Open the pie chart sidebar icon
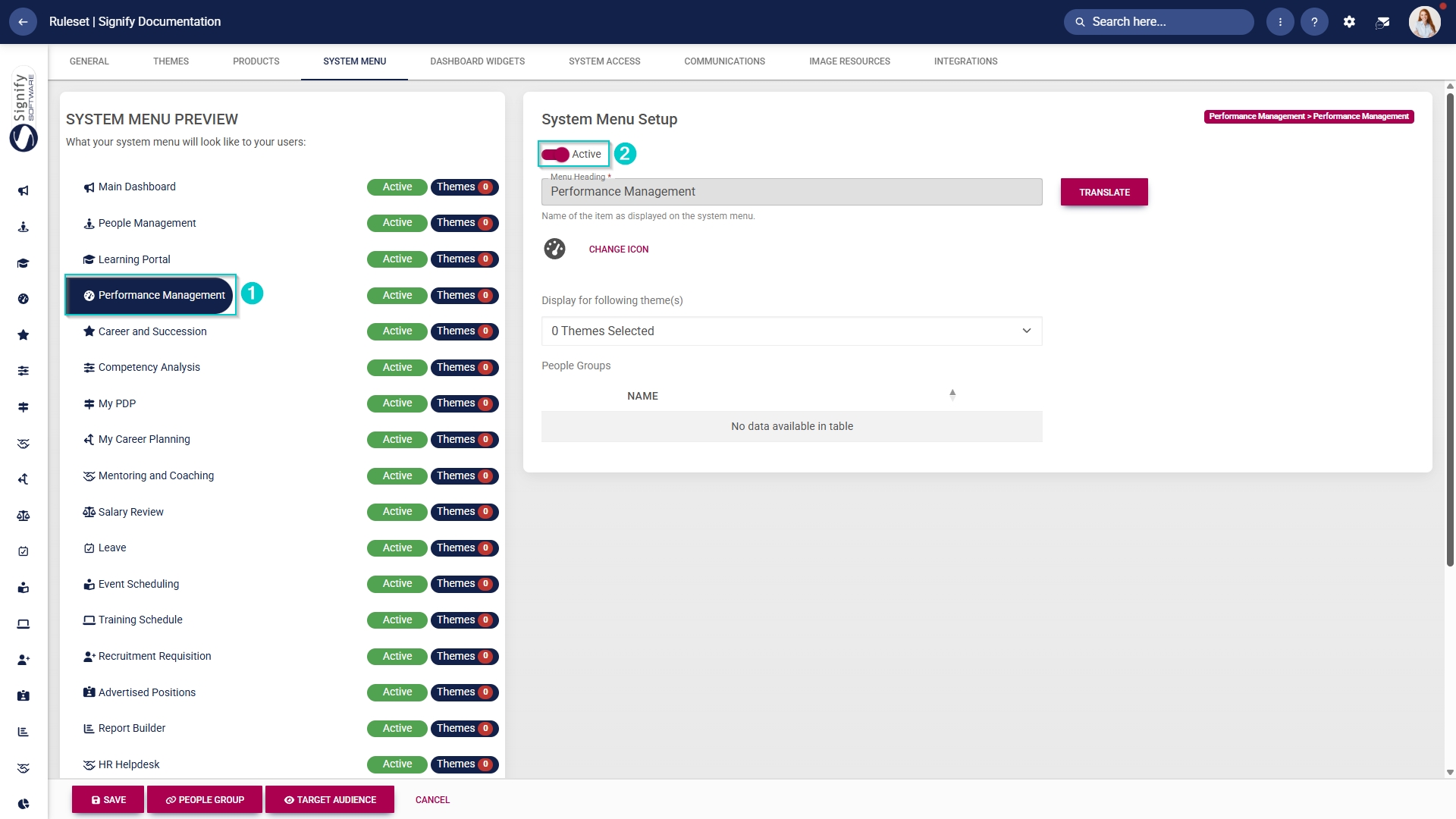The image size is (1456, 819). (24, 804)
